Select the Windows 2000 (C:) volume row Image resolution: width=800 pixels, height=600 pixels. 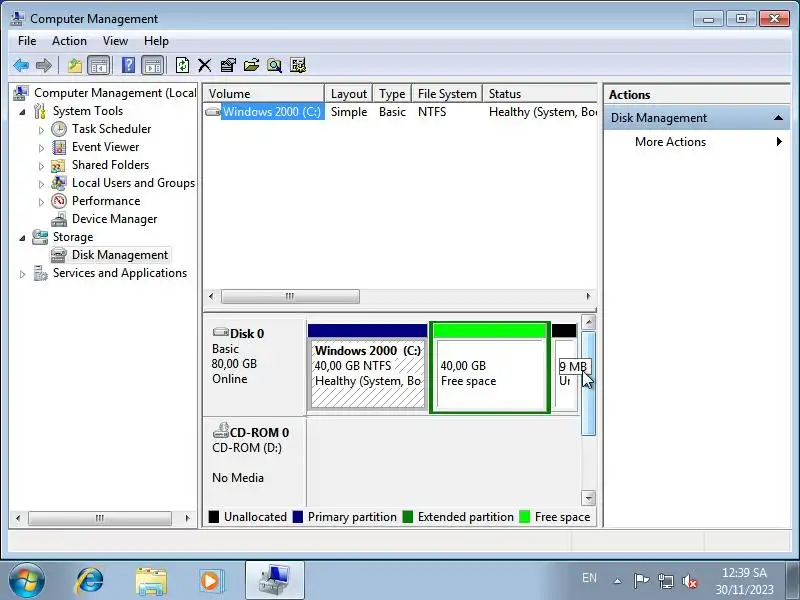pos(400,112)
